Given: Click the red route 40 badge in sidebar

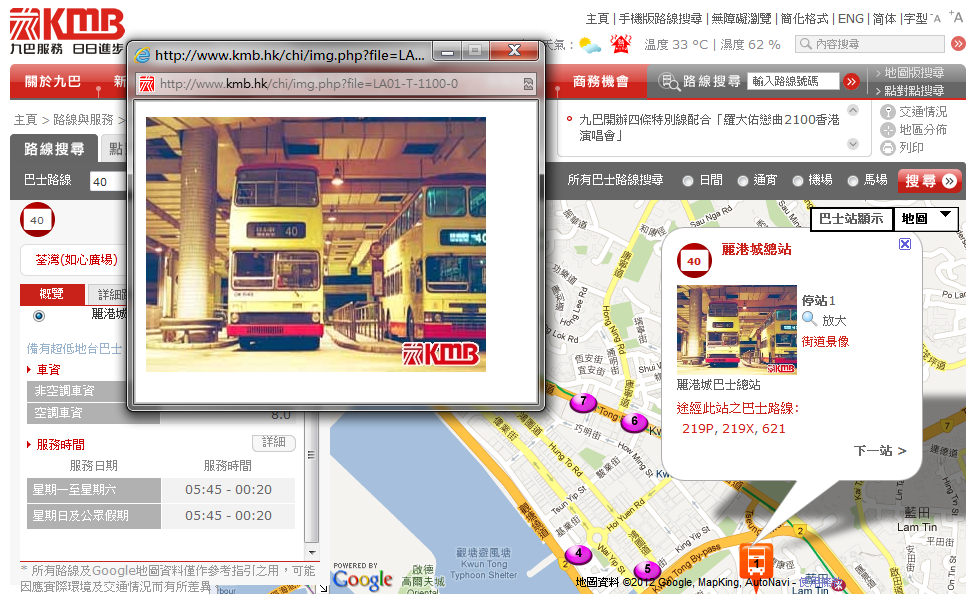Looking at the screenshot, I should 37,220.
